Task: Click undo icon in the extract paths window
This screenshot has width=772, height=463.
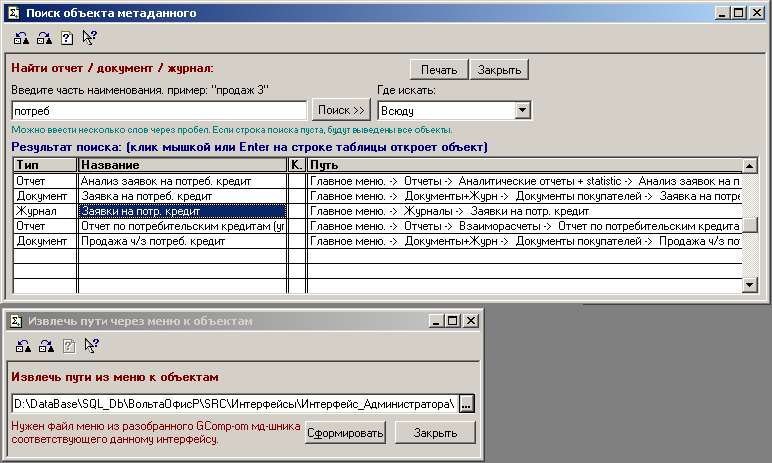Action: [x=23, y=346]
